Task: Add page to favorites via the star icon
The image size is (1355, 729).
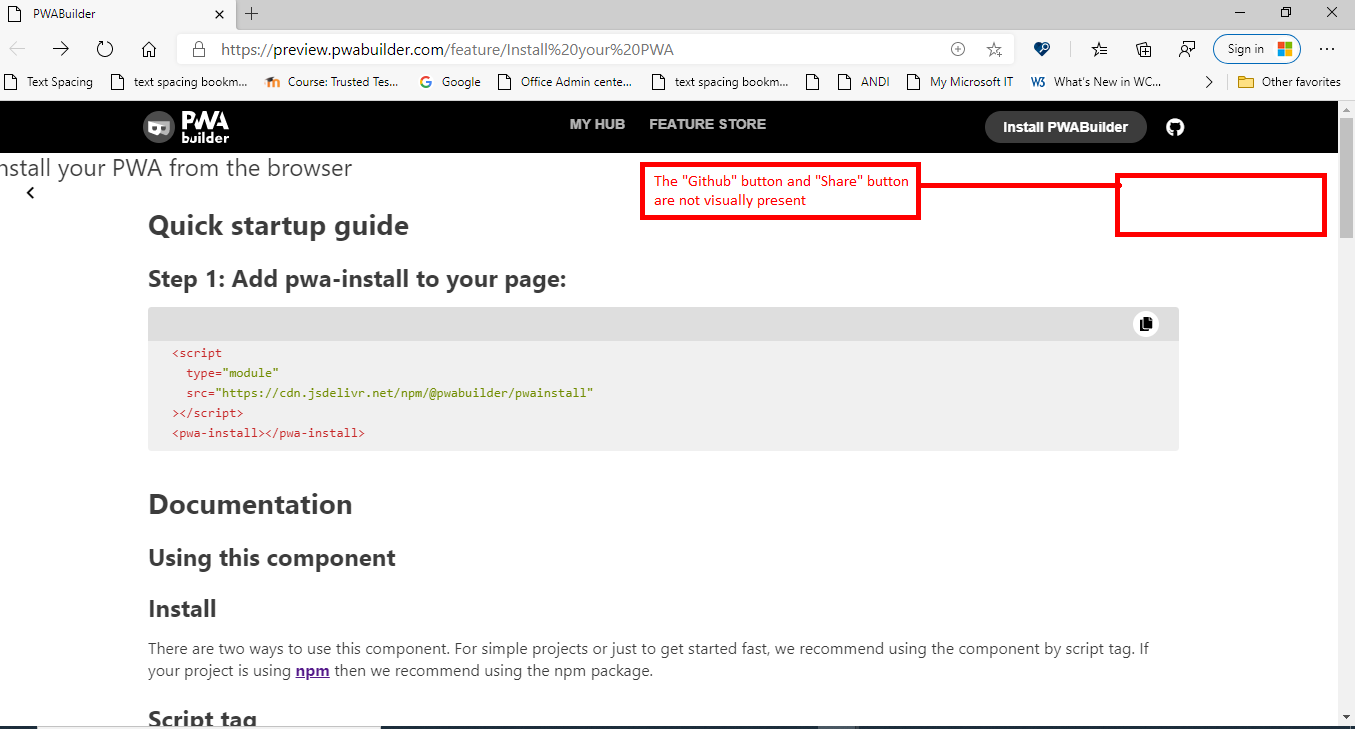Action: [994, 48]
